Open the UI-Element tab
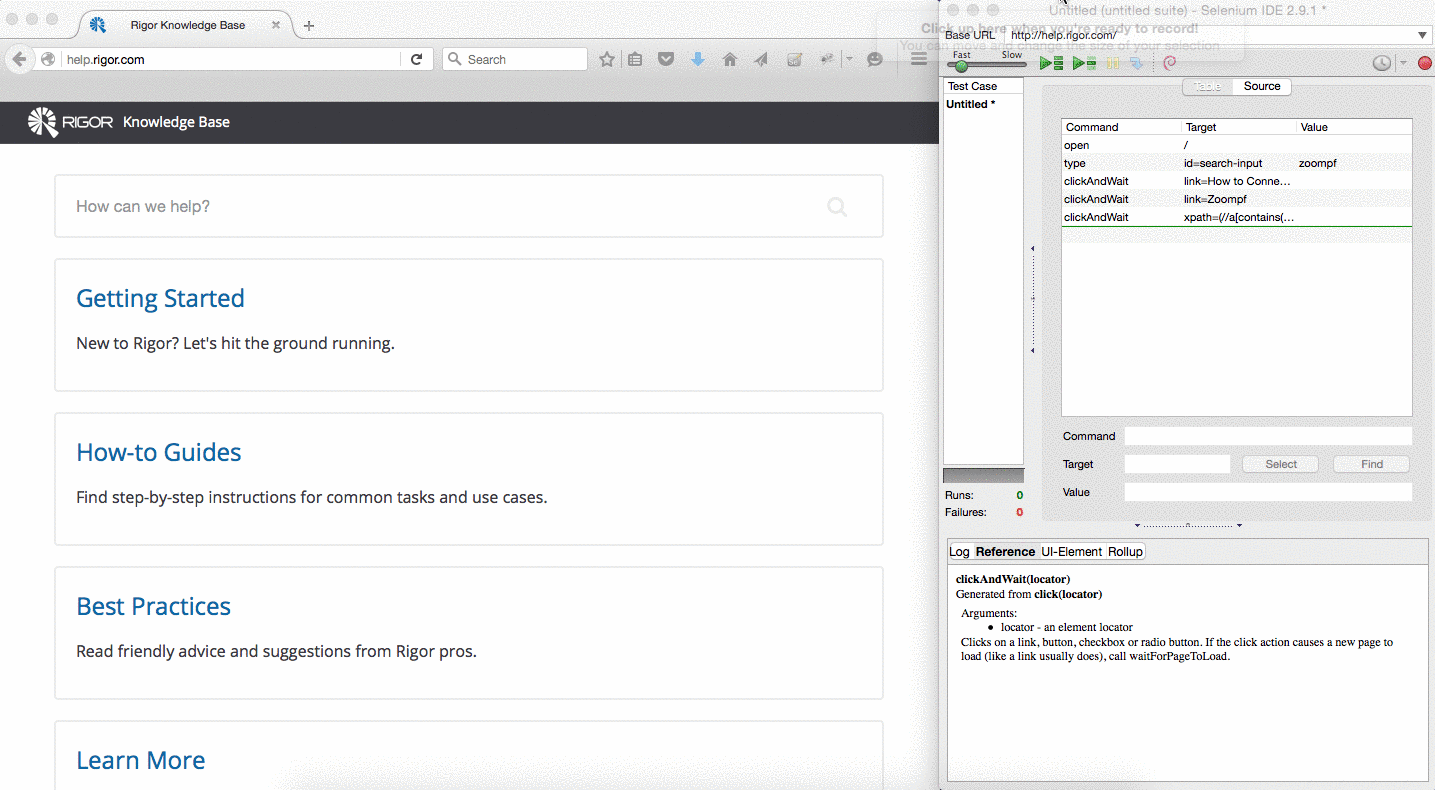The image size is (1435, 790). (1071, 552)
